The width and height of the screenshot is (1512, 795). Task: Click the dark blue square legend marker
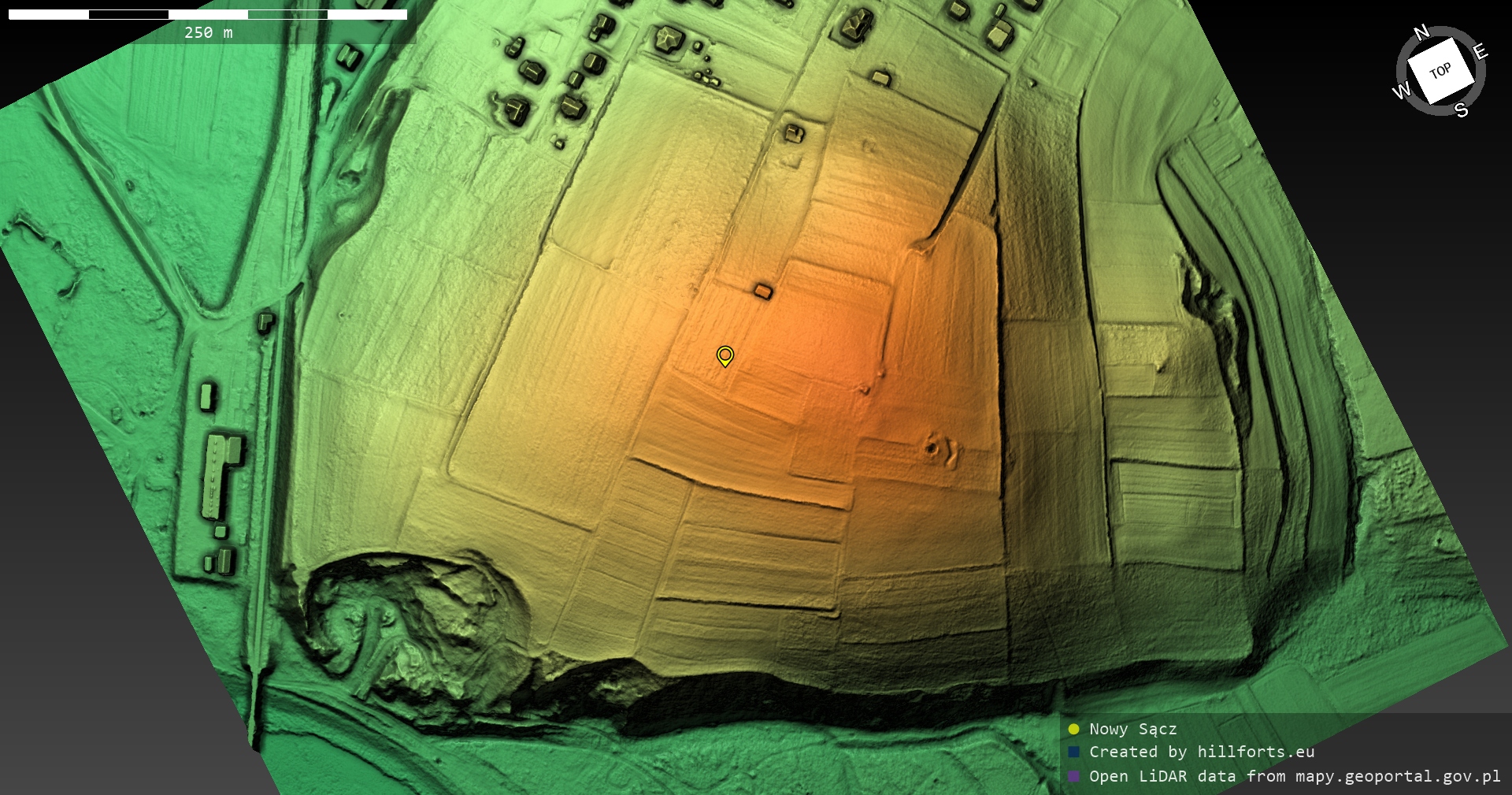pyautogui.click(x=1073, y=752)
